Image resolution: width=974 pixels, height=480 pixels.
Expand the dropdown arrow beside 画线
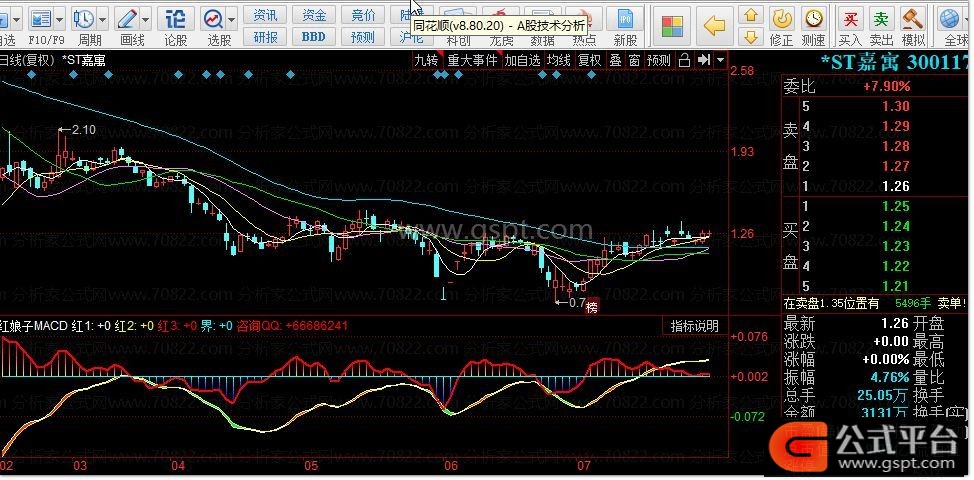pyautogui.click(x=145, y=19)
